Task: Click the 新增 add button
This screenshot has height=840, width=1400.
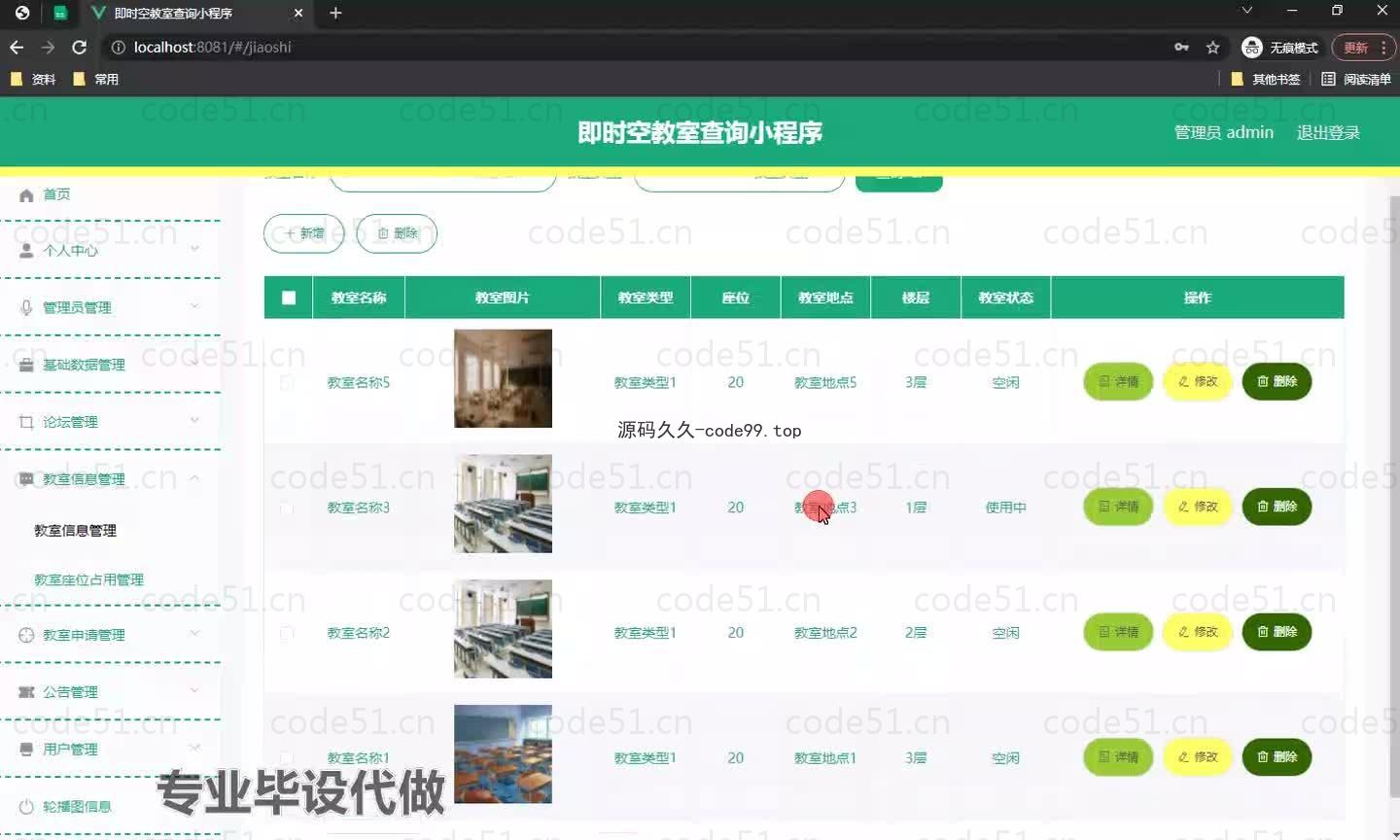Action: pyautogui.click(x=304, y=233)
